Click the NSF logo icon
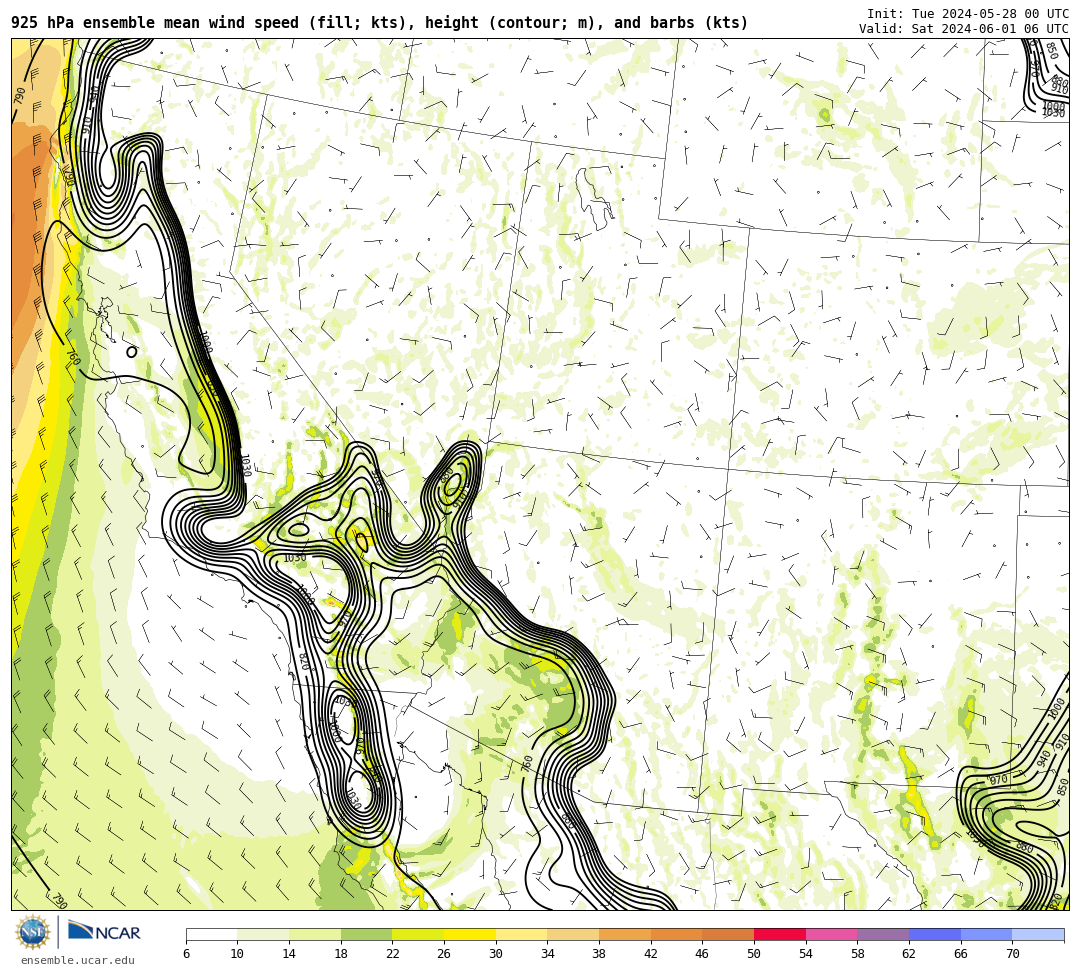This screenshot has width=1080, height=973. coord(33,932)
